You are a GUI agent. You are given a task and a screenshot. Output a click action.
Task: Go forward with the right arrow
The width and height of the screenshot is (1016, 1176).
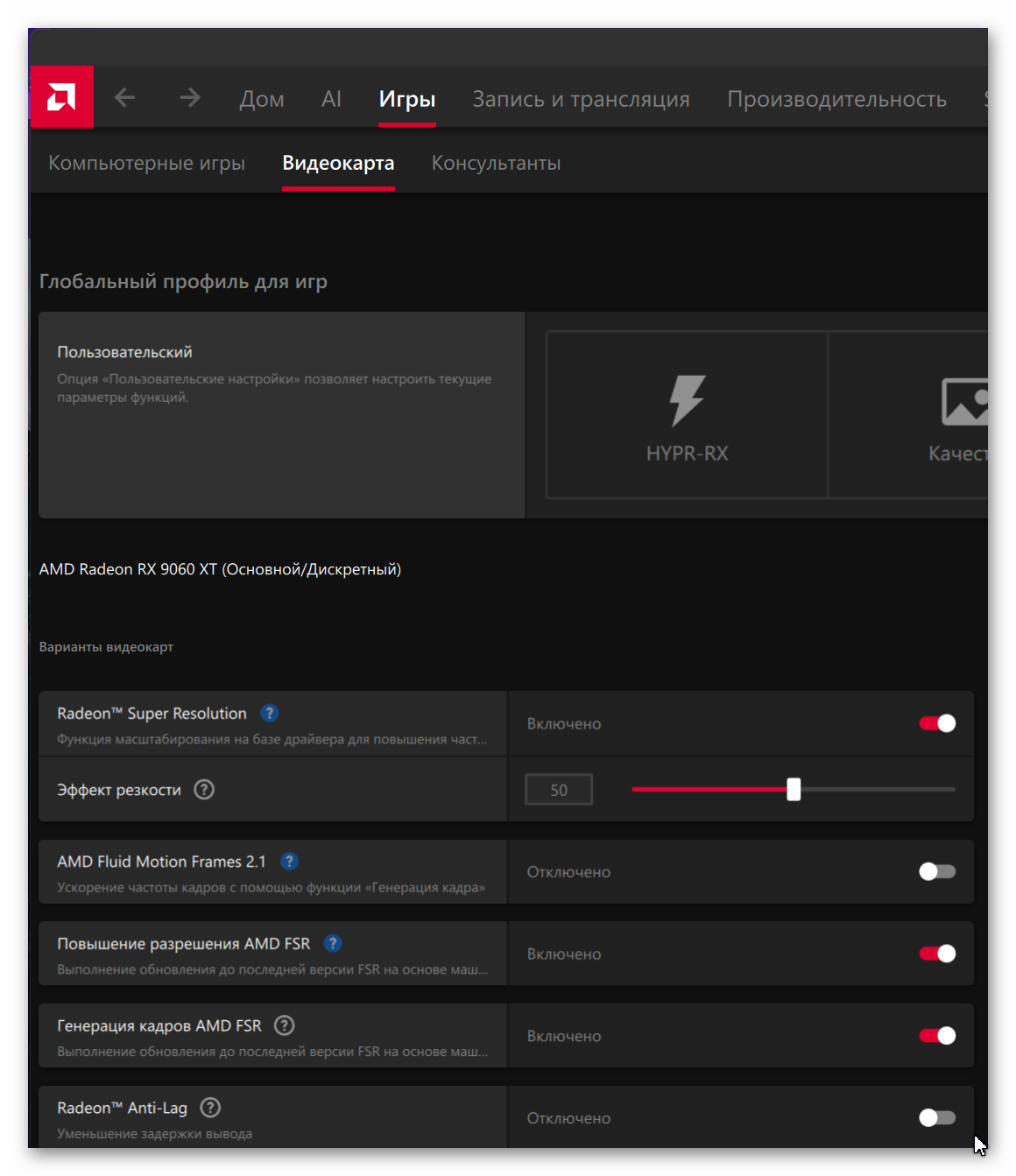[x=190, y=97]
